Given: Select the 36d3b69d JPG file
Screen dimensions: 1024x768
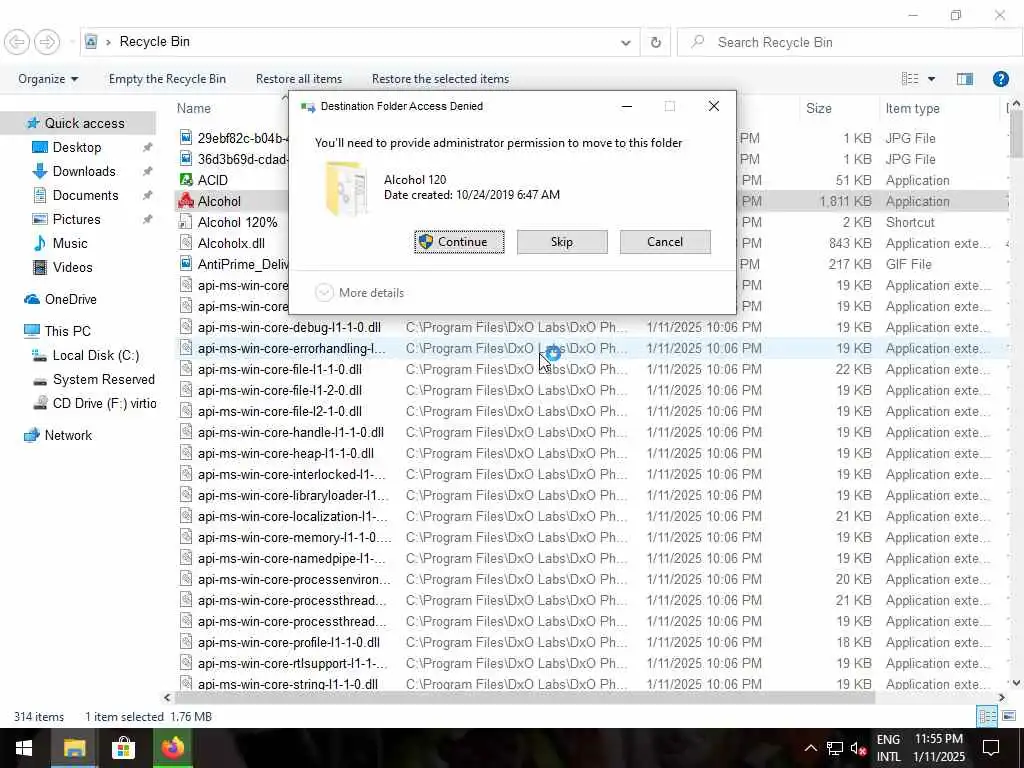Looking at the screenshot, I should tap(242, 159).
